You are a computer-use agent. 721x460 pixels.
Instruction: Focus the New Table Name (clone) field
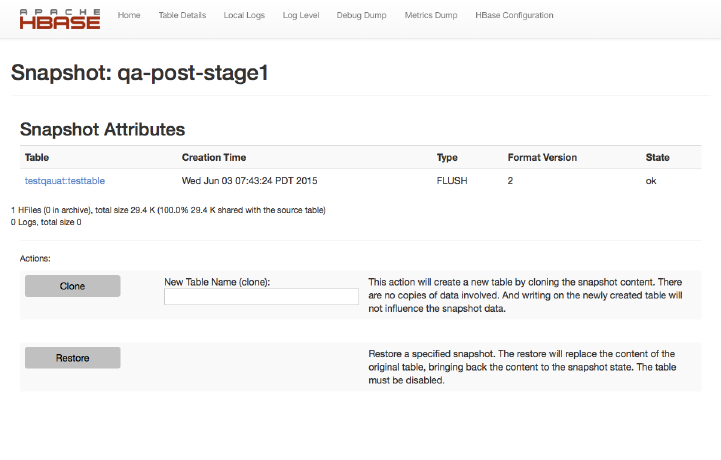click(x=261, y=296)
